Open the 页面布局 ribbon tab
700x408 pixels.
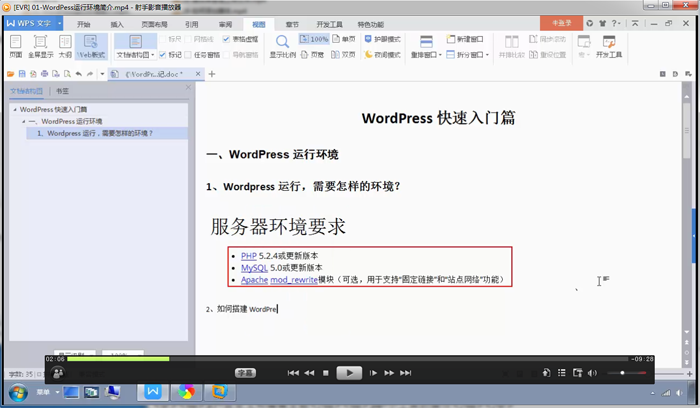(154, 22)
